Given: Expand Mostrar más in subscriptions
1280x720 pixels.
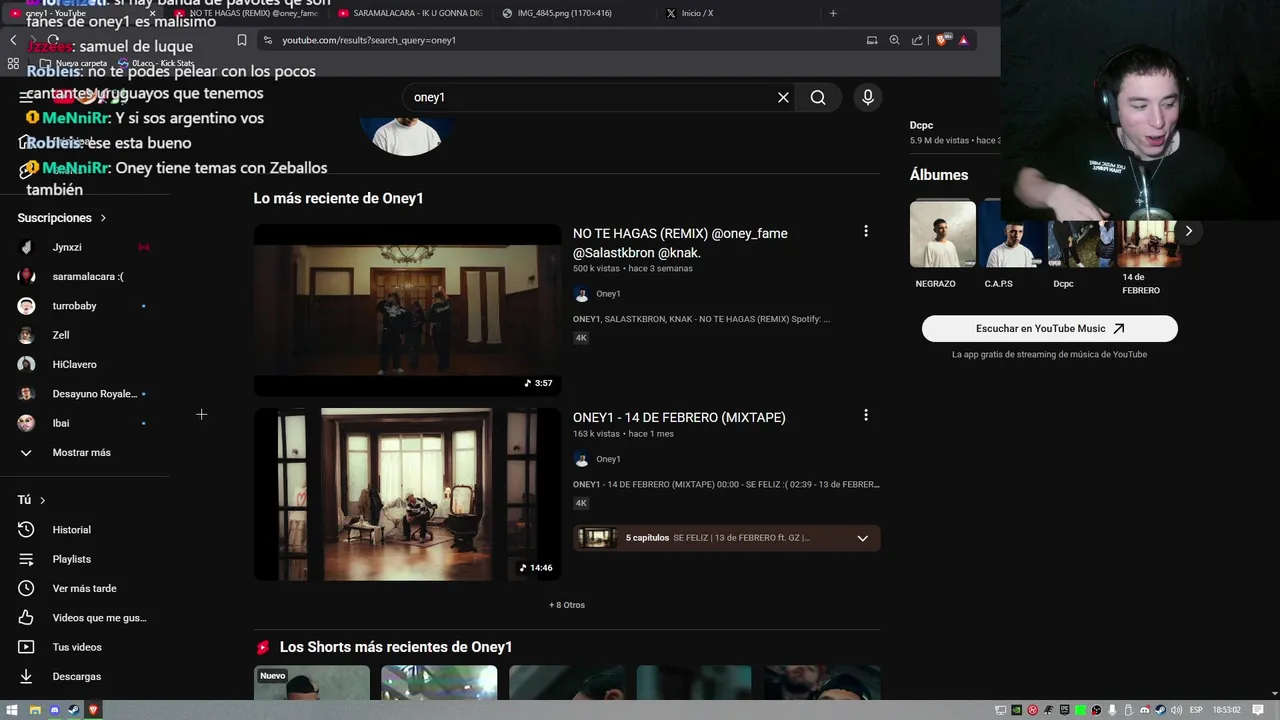Looking at the screenshot, I should [x=80, y=453].
